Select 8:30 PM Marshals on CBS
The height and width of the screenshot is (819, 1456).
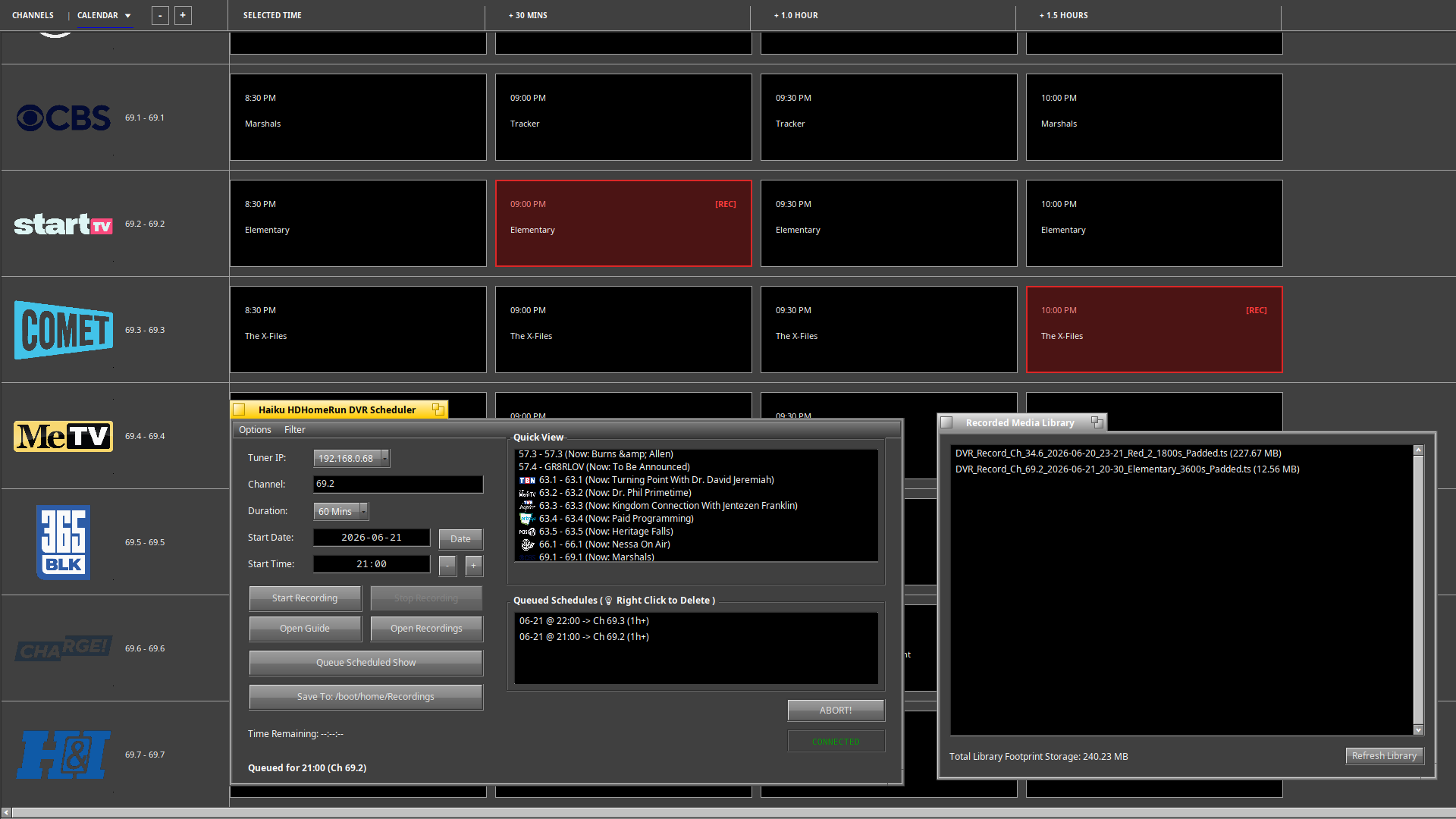click(x=358, y=117)
